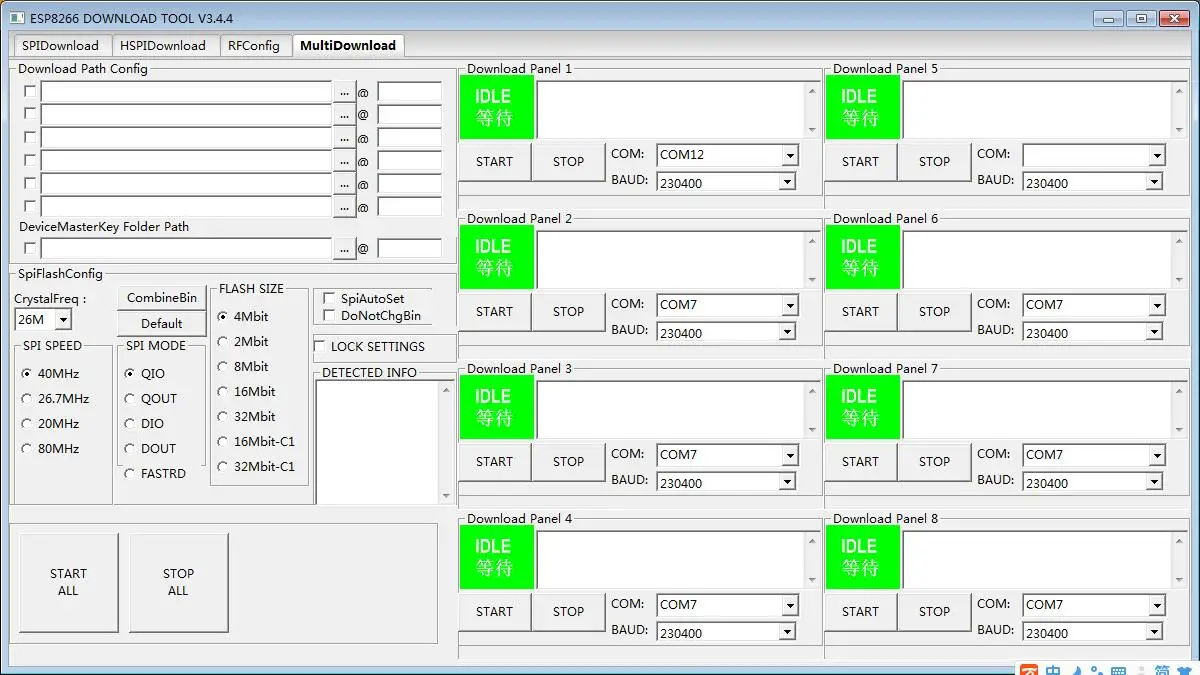1200x675 pixels.
Task: Select the MultiDownload tab
Action: pos(348,45)
